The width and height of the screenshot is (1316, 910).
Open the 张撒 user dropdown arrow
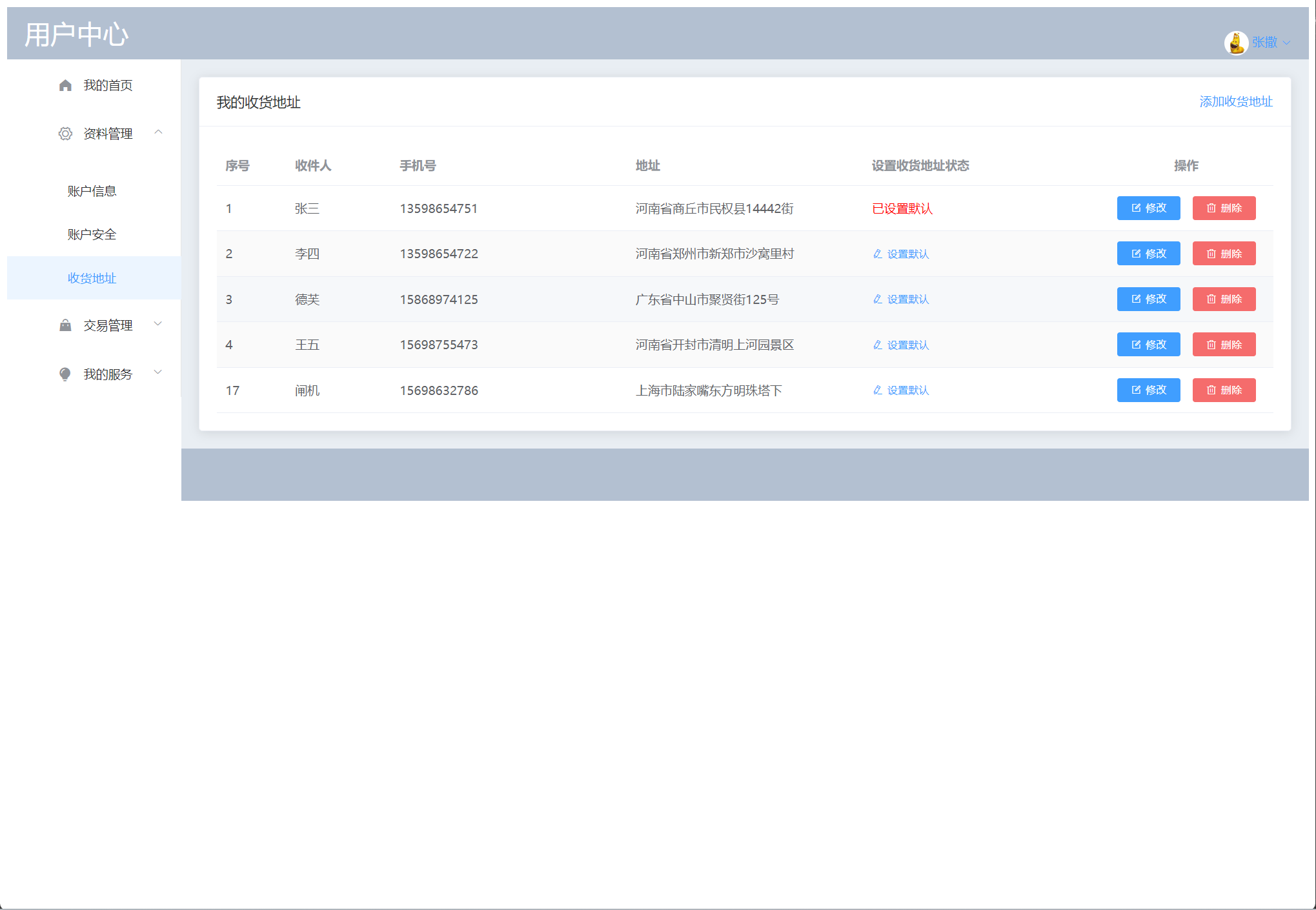[x=1286, y=43]
